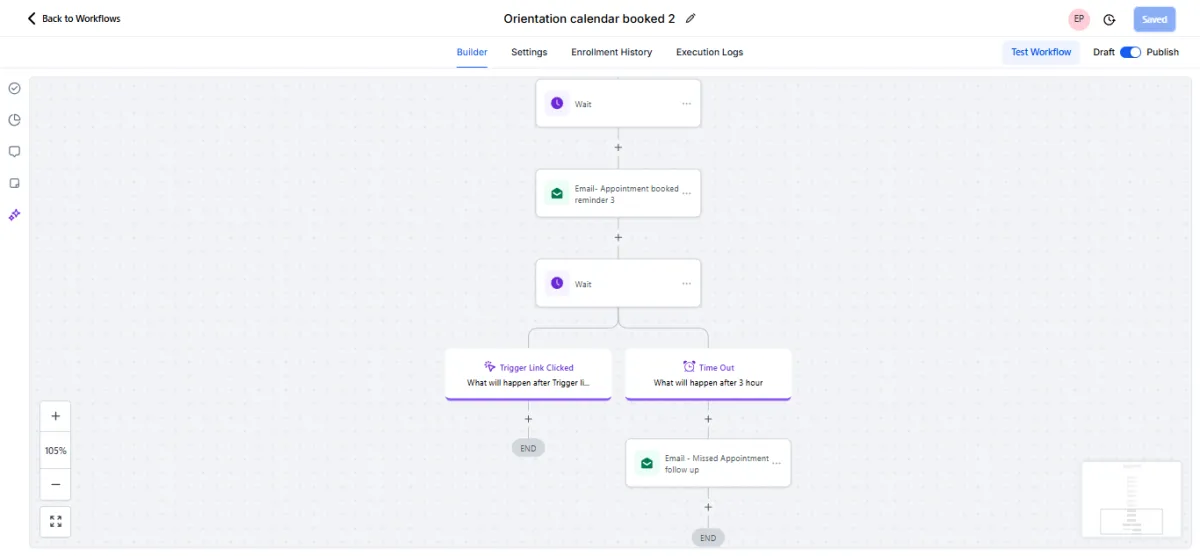Click the AI sparkle icon in sidebar

click(x=15, y=215)
